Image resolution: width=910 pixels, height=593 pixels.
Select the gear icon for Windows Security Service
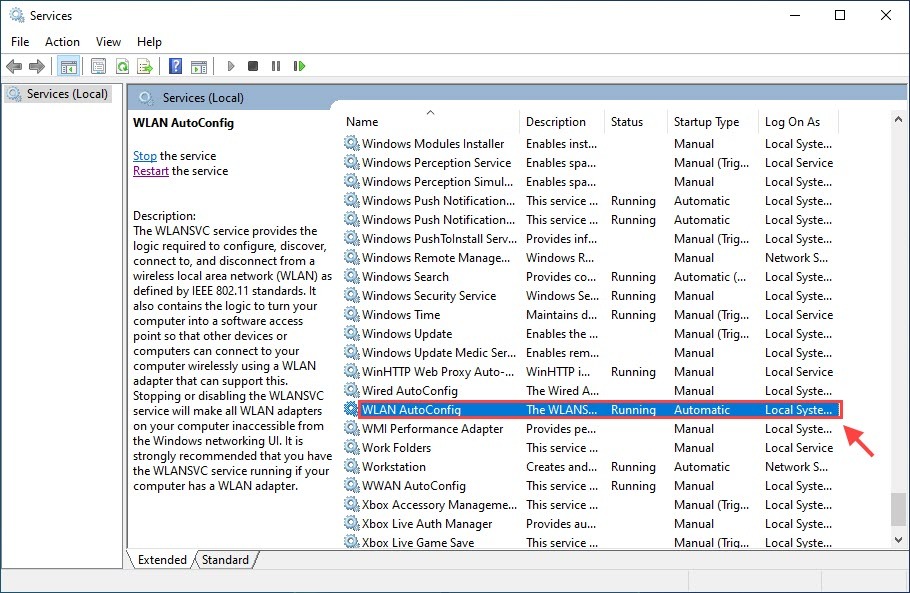click(x=351, y=295)
